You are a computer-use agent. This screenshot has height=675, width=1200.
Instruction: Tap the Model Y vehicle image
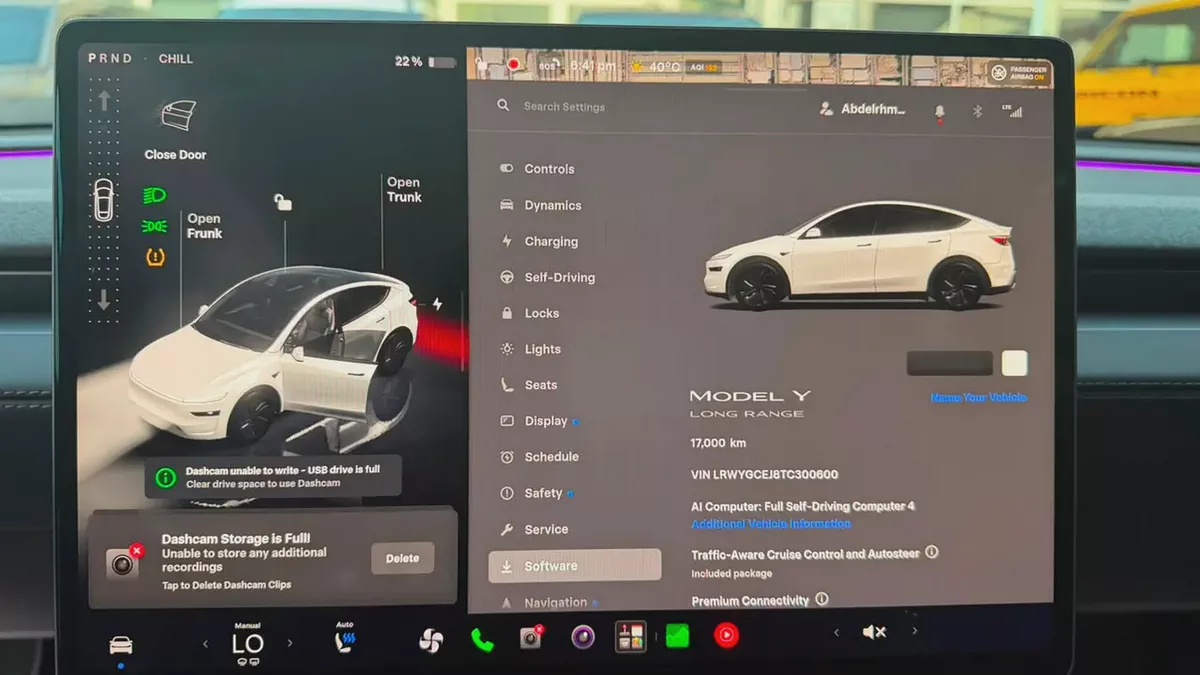(859, 255)
